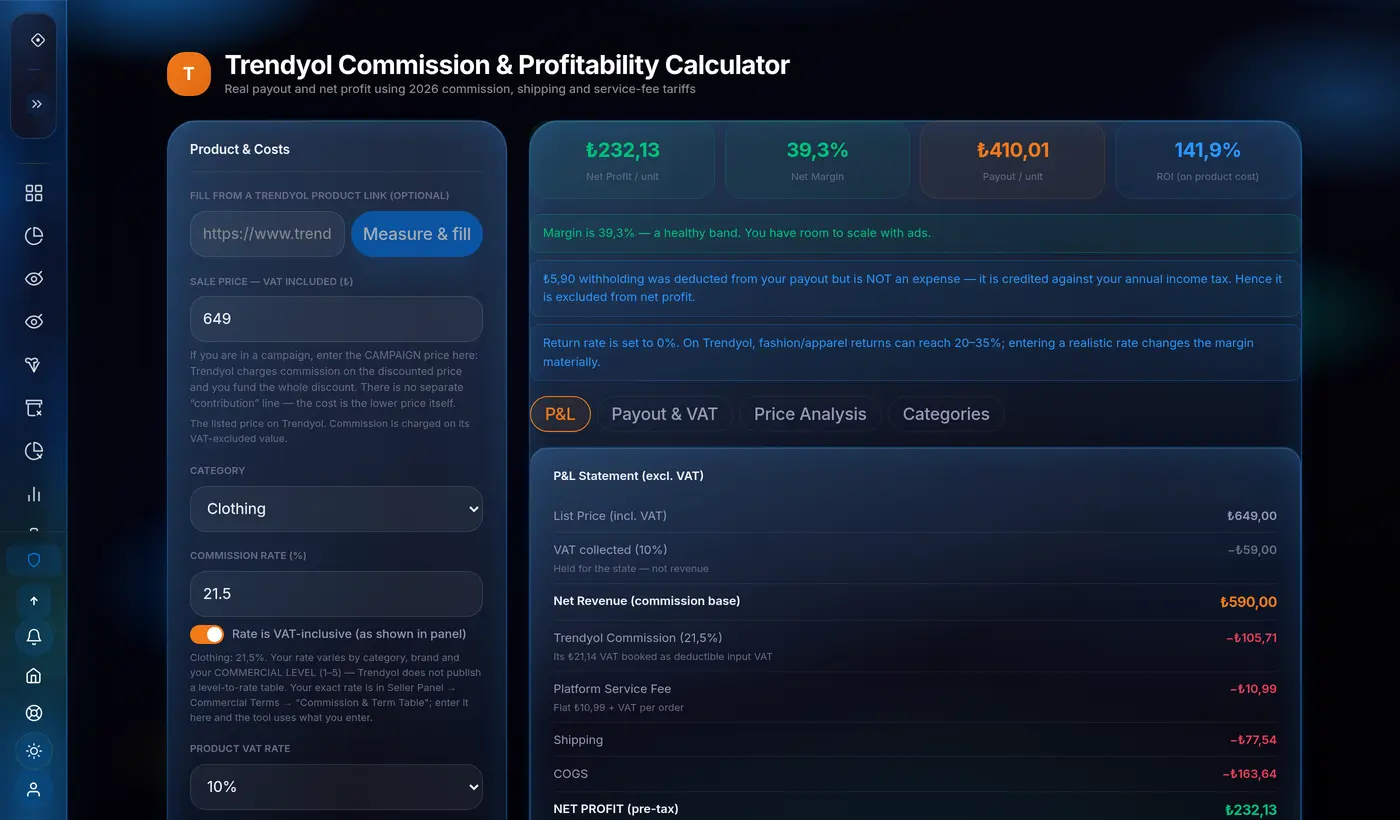Image resolution: width=1400 pixels, height=820 pixels.
Task: Click the archive box with x icon
Action: click(x=34, y=408)
